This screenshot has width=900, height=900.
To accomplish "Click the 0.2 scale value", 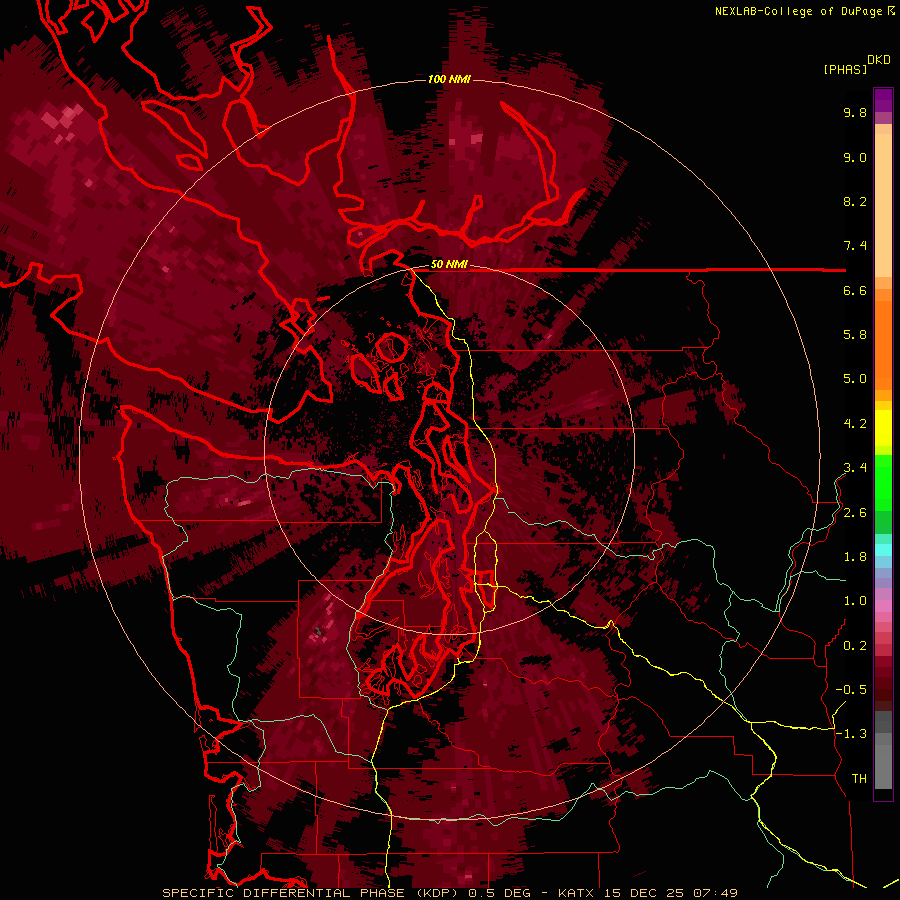I will [x=855, y=646].
